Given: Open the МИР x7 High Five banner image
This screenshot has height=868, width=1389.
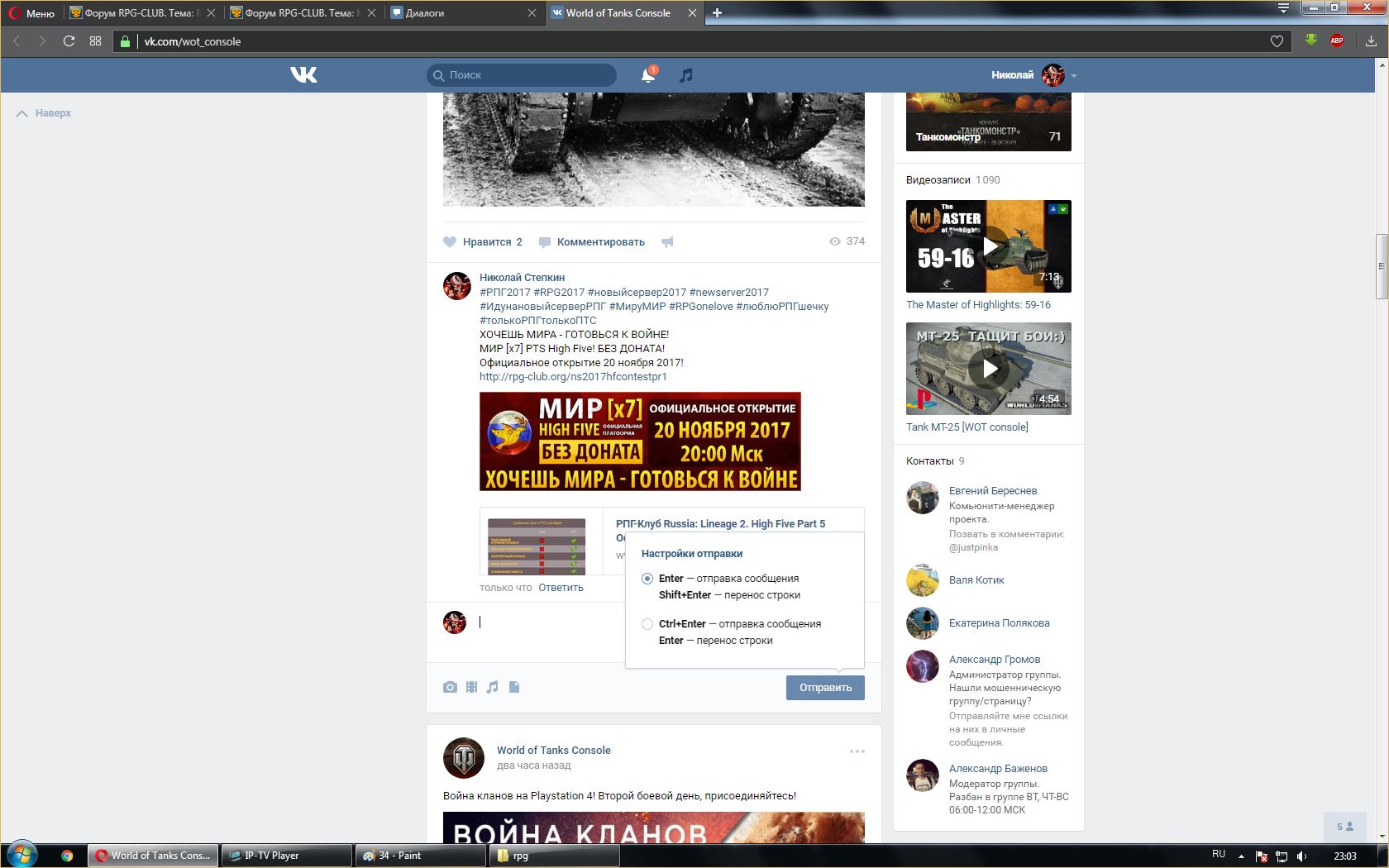Looking at the screenshot, I should pos(640,441).
